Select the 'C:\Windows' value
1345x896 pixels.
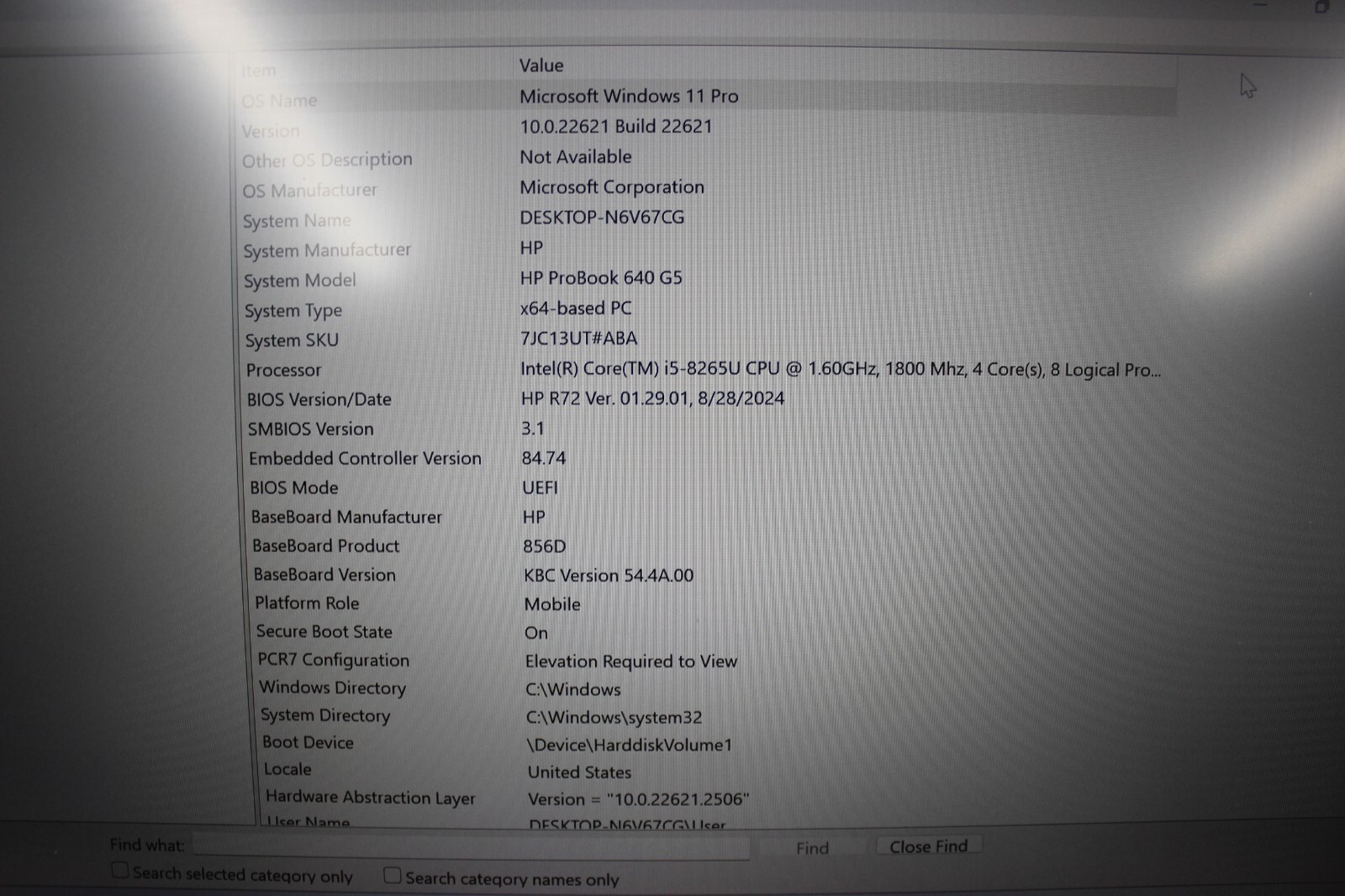pyautogui.click(x=573, y=689)
